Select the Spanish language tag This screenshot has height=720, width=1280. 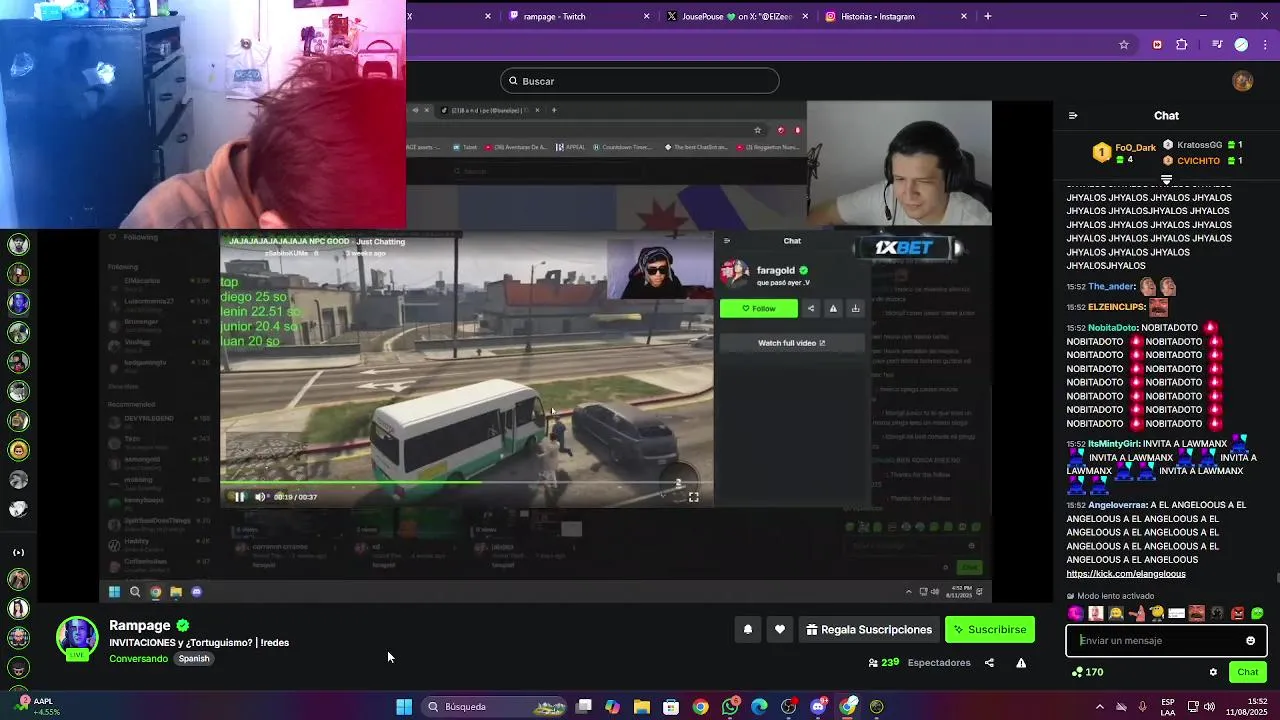click(194, 659)
